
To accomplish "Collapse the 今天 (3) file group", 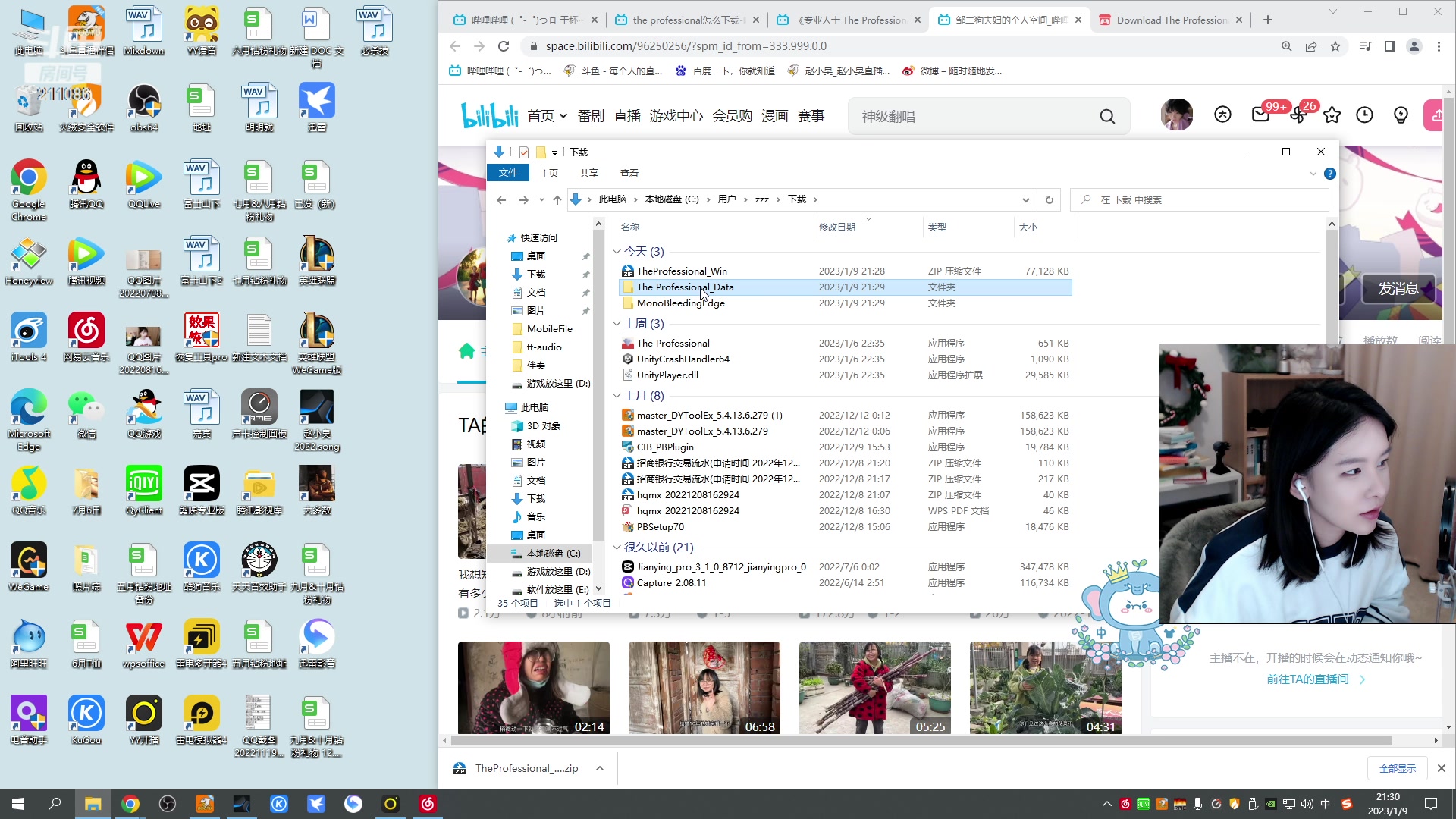I will click(x=617, y=252).
